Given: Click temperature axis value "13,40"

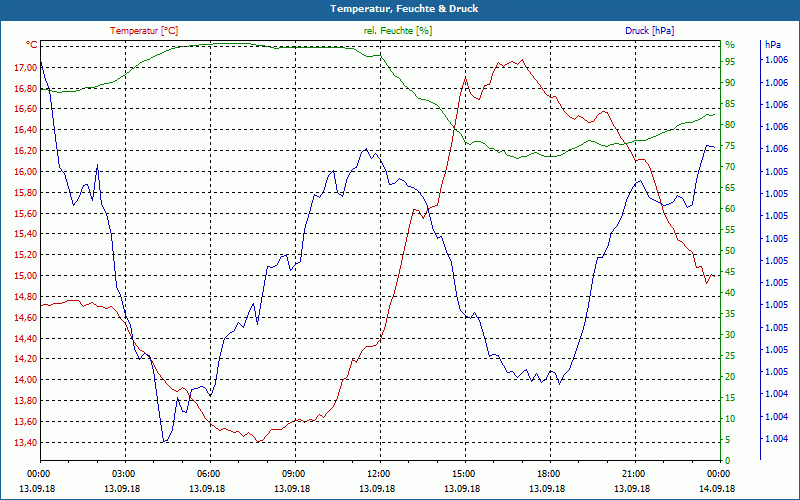Looking at the screenshot, I should point(28,442).
